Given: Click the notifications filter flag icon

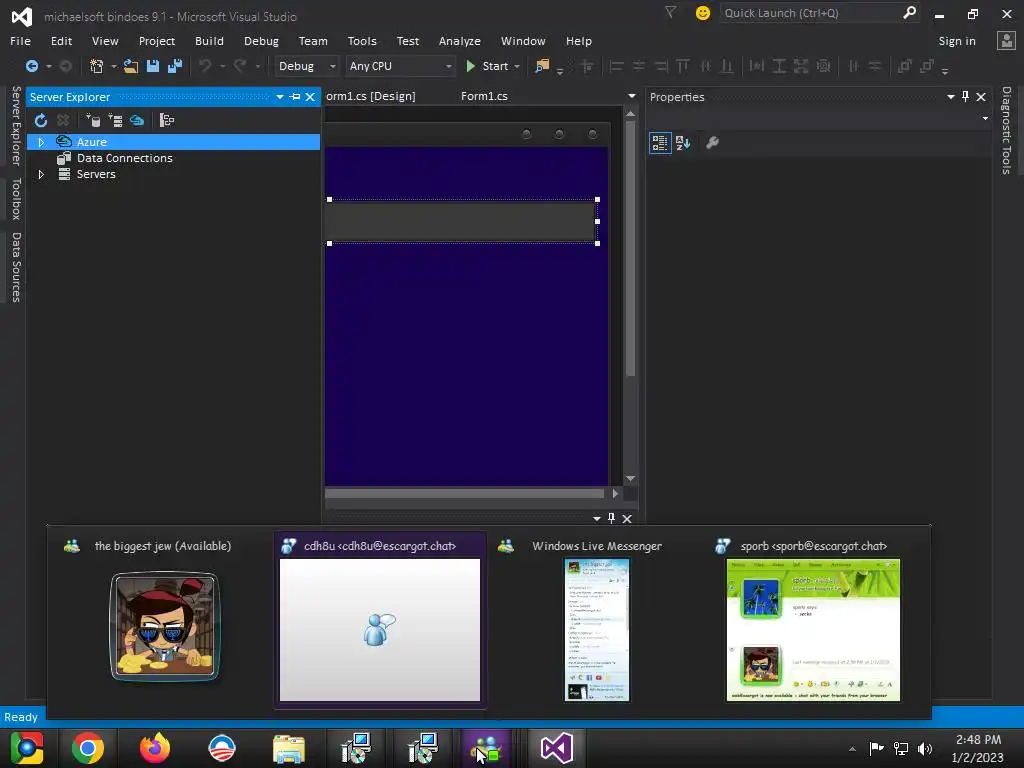Looking at the screenshot, I should click(x=670, y=12).
